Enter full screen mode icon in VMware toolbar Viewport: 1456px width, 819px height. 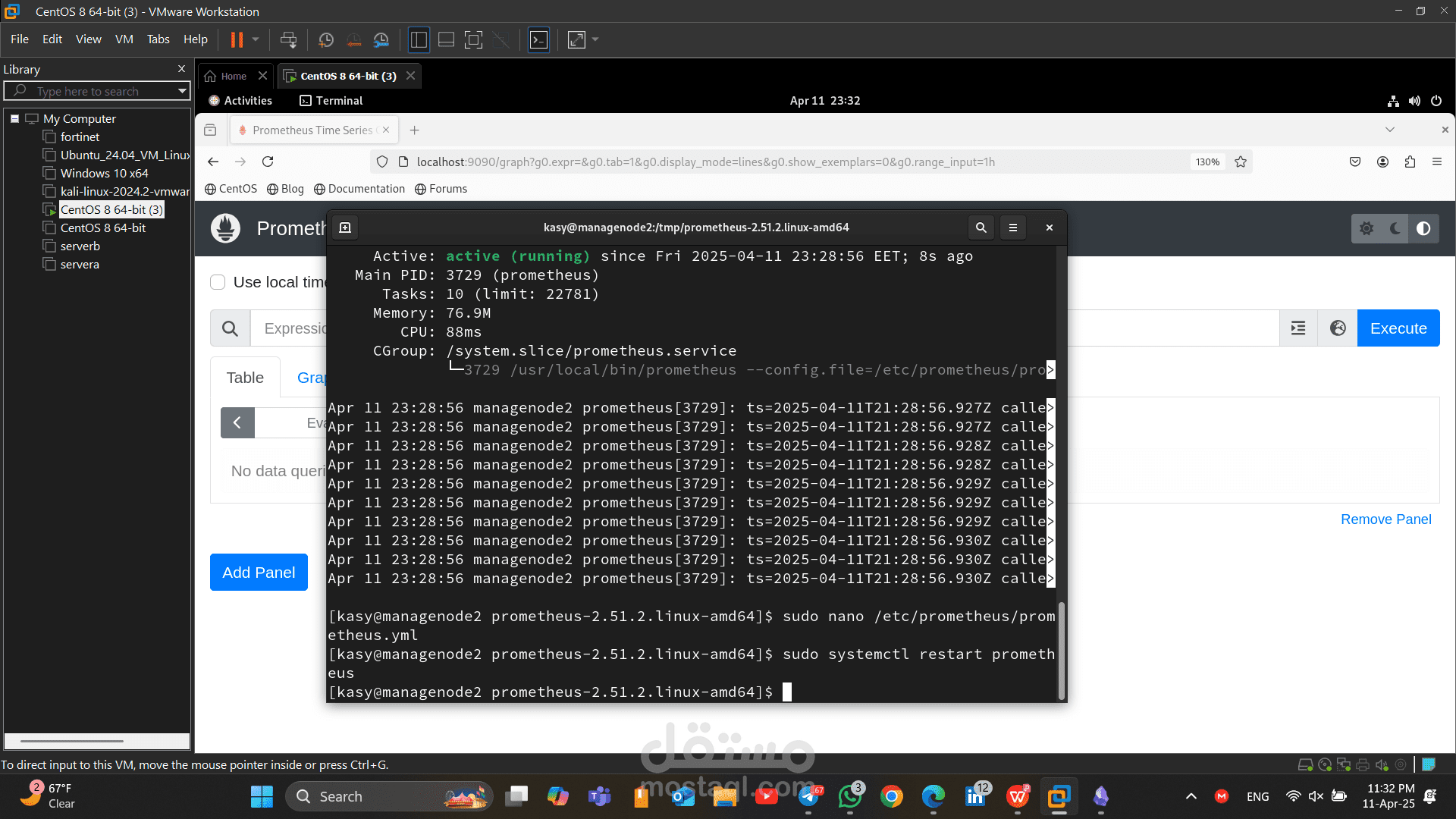click(x=473, y=39)
